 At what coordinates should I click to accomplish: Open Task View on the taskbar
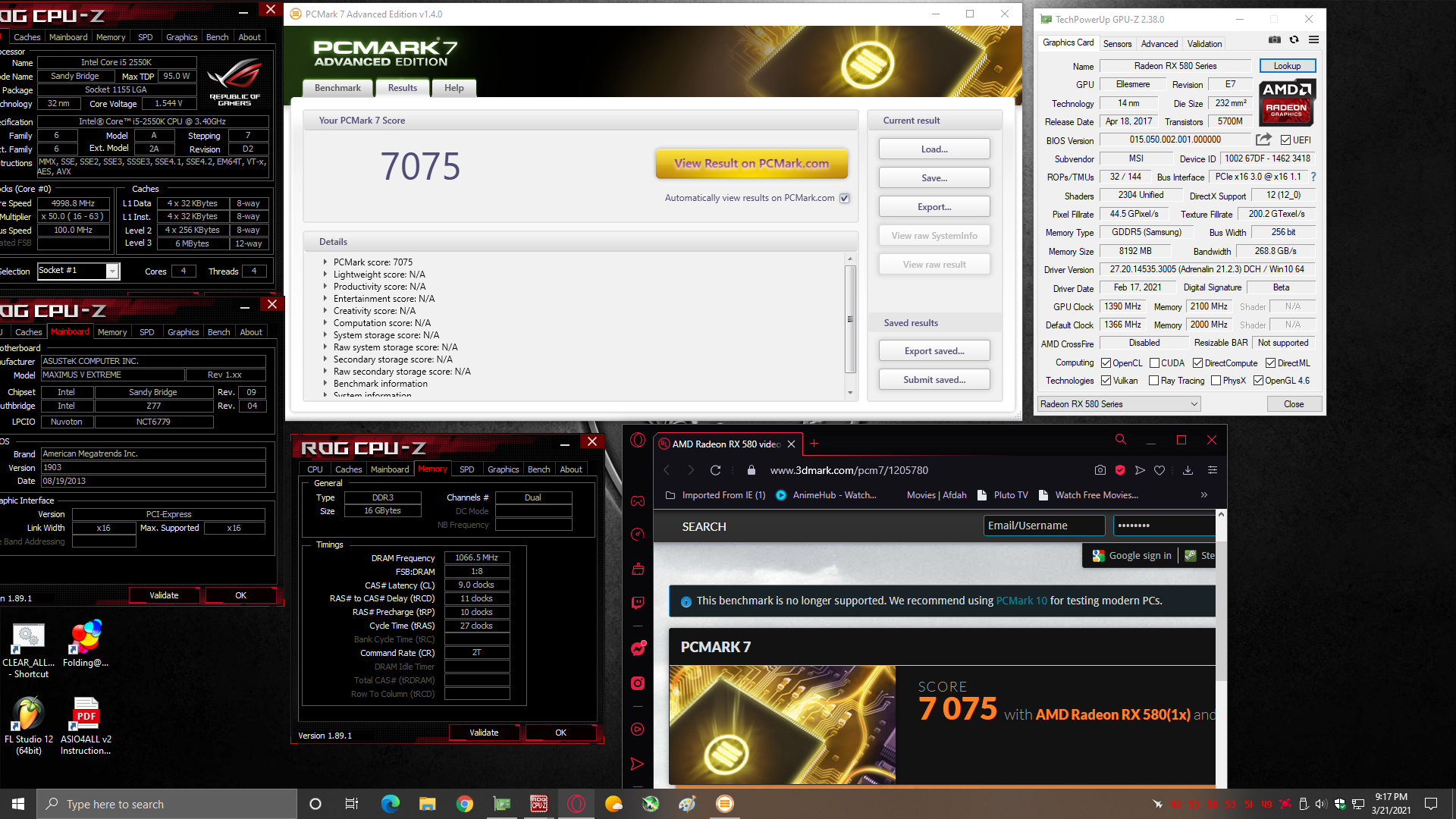pyautogui.click(x=352, y=804)
